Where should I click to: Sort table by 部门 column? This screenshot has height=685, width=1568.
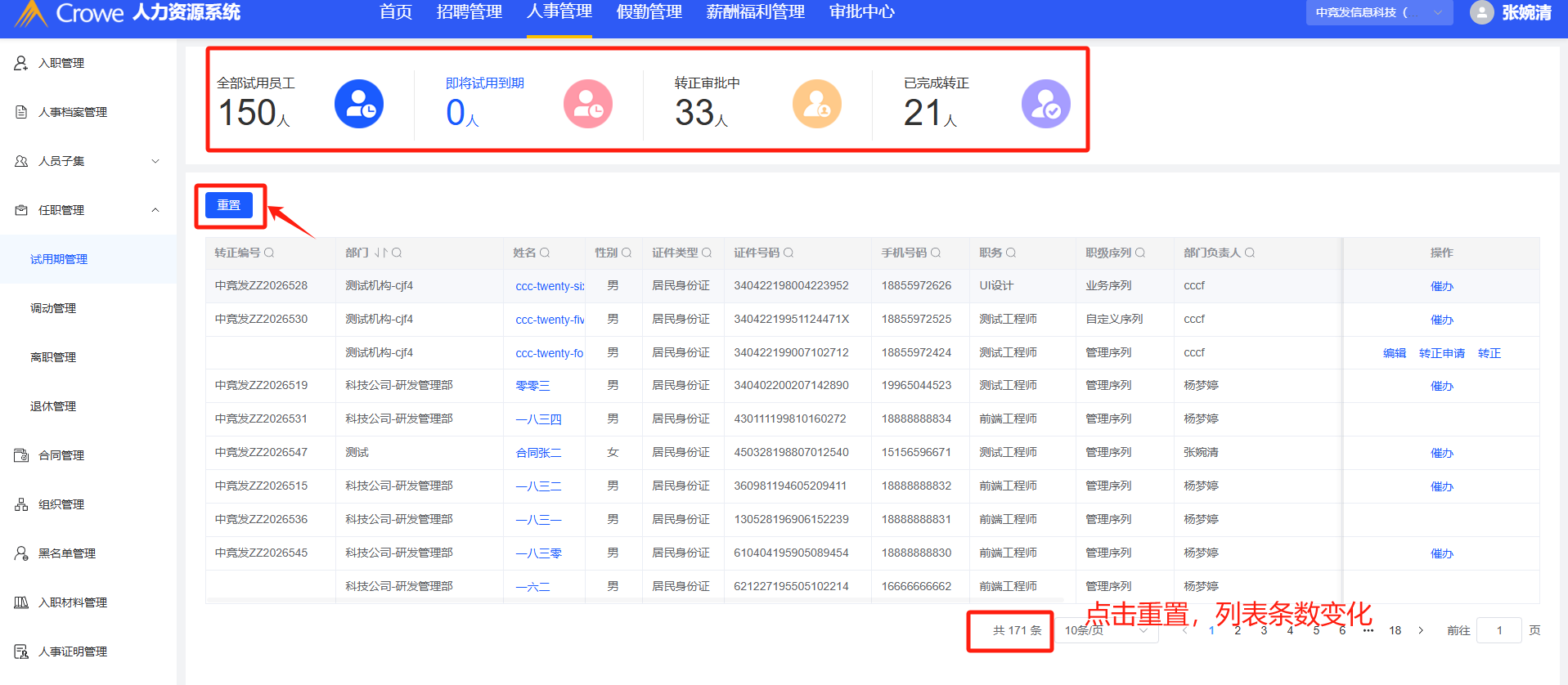point(380,253)
